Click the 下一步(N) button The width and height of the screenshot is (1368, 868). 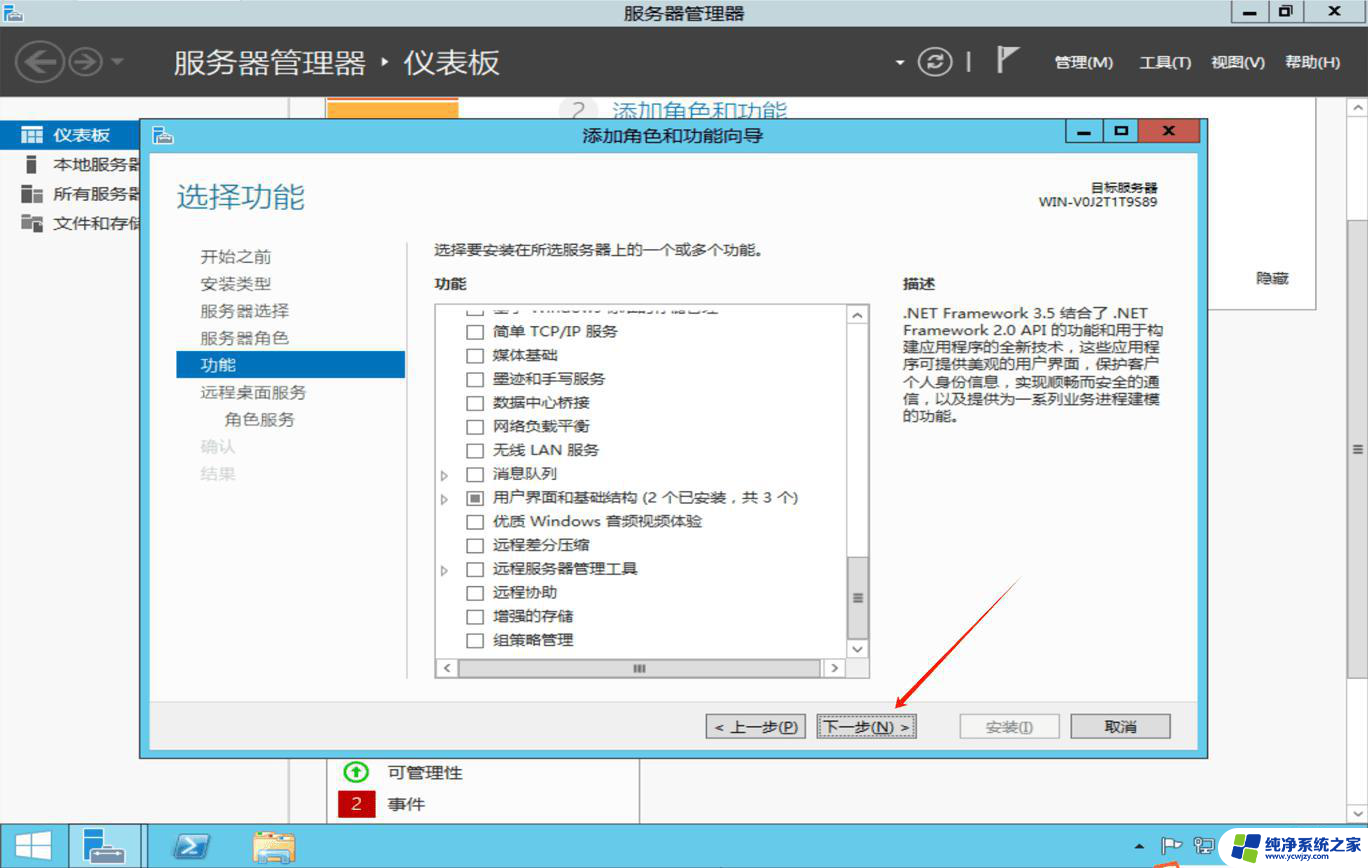click(x=867, y=727)
